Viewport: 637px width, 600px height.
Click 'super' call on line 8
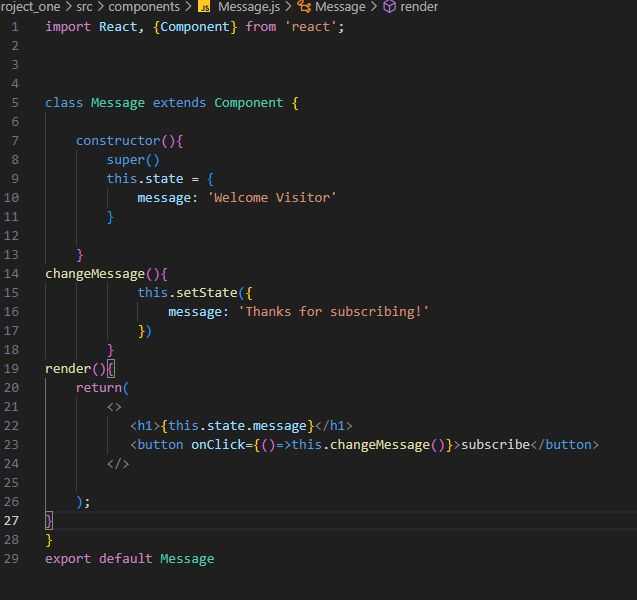point(126,160)
